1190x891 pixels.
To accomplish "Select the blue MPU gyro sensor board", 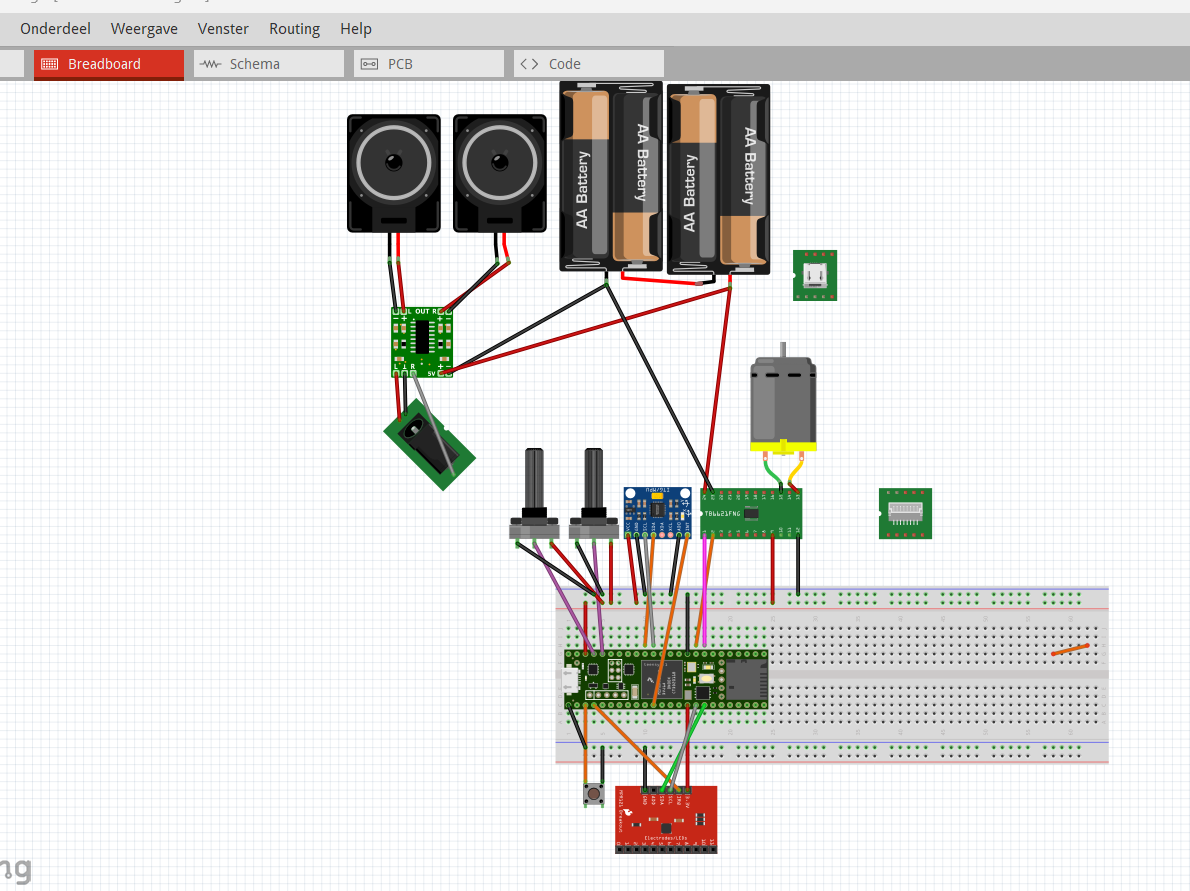I will [657, 510].
